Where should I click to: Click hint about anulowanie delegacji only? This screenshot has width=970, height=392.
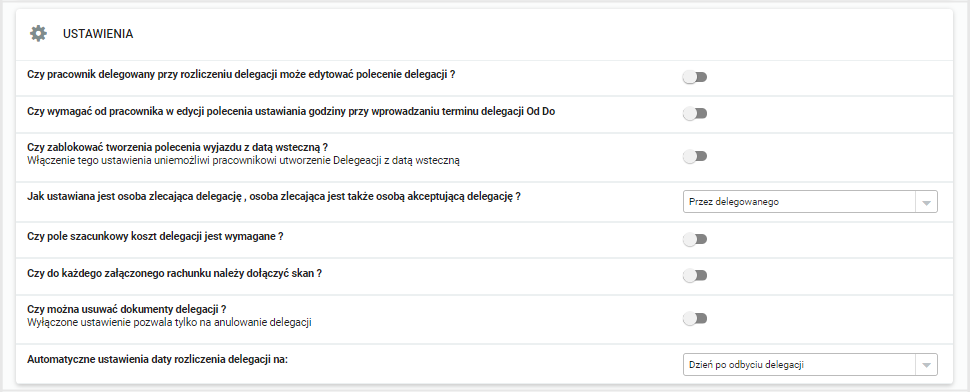point(169,322)
